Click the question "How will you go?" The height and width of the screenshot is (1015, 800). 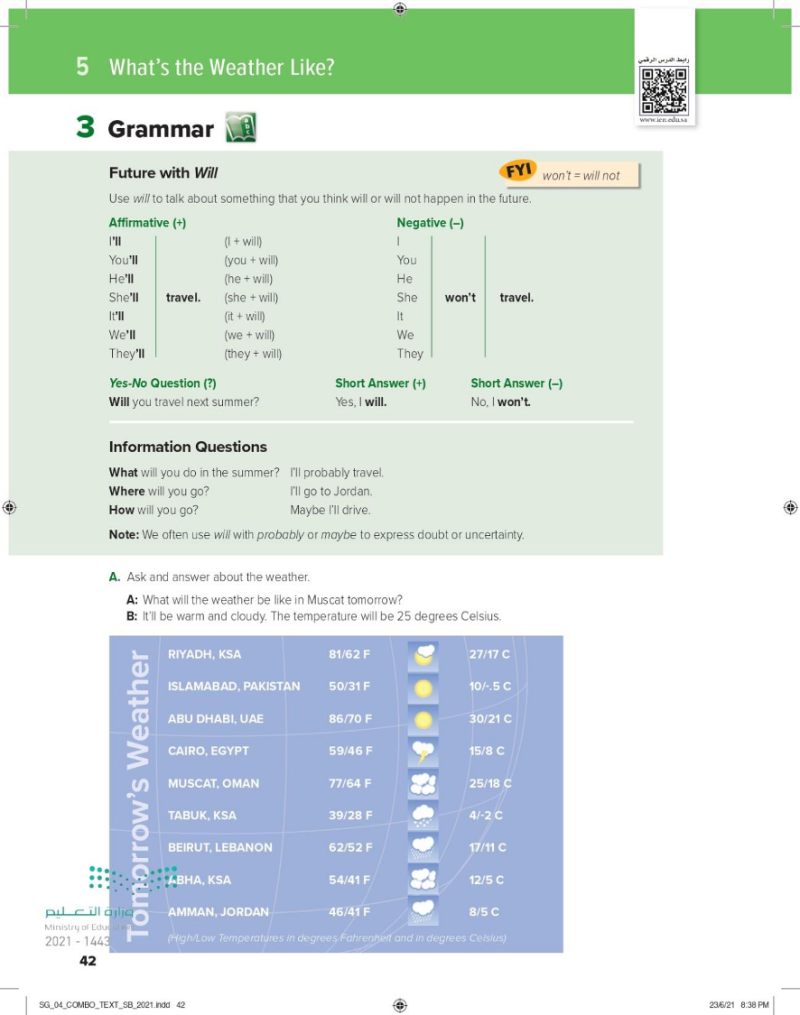tap(153, 510)
